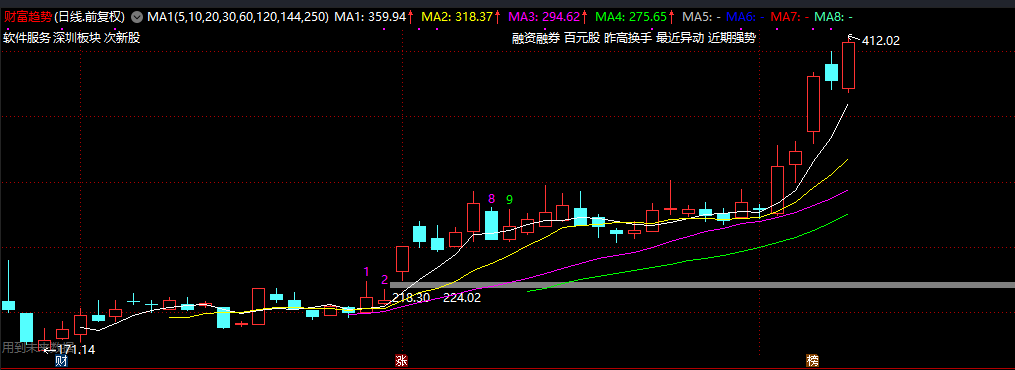Select the 近期强势 tag
Viewport: 1015px width, 370px height.
point(731,38)
